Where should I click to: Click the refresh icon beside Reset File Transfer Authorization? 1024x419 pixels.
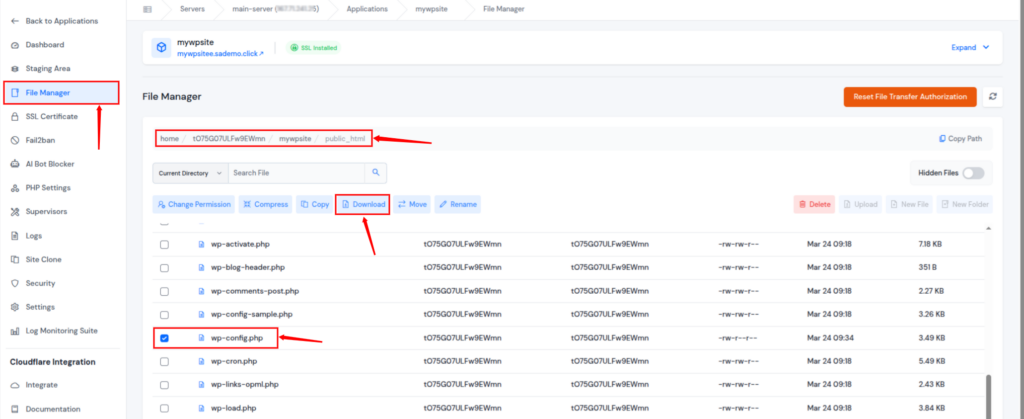click(x=993, y=97)
